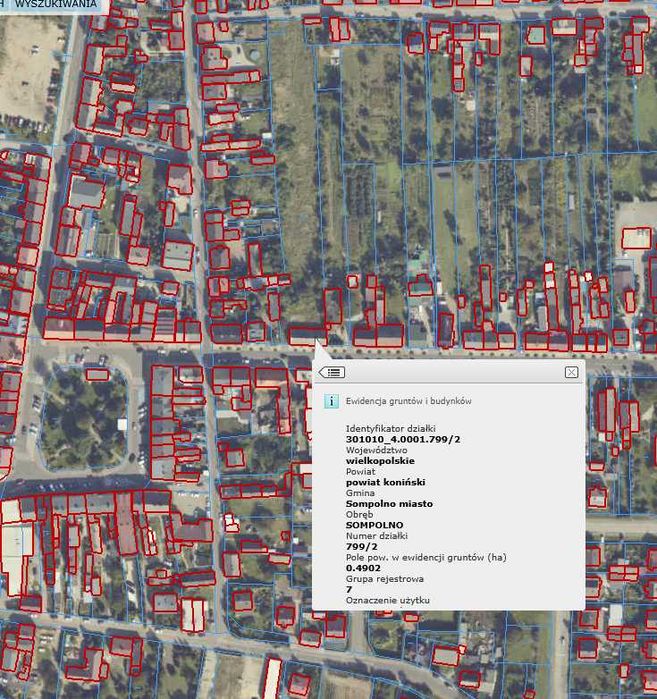Image resolution: width=657 pixels, height=699 pixels.
Task: Select the area value 0.4902
Action: point(363,568)
